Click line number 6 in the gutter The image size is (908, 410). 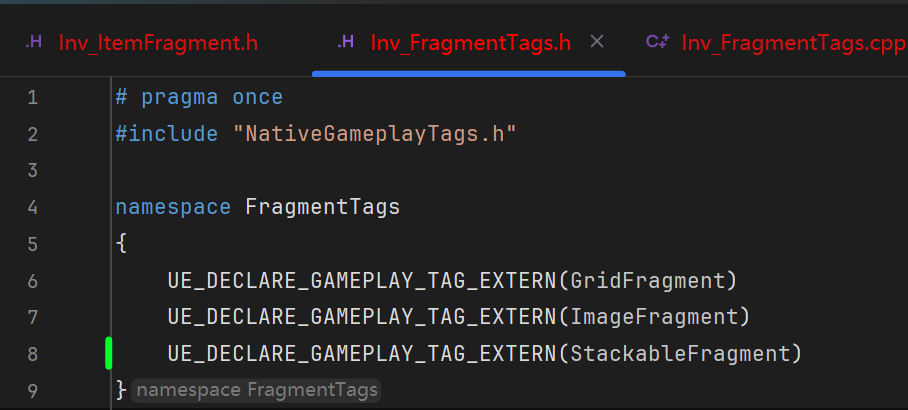pyautogui.click(x=33, y=281)
